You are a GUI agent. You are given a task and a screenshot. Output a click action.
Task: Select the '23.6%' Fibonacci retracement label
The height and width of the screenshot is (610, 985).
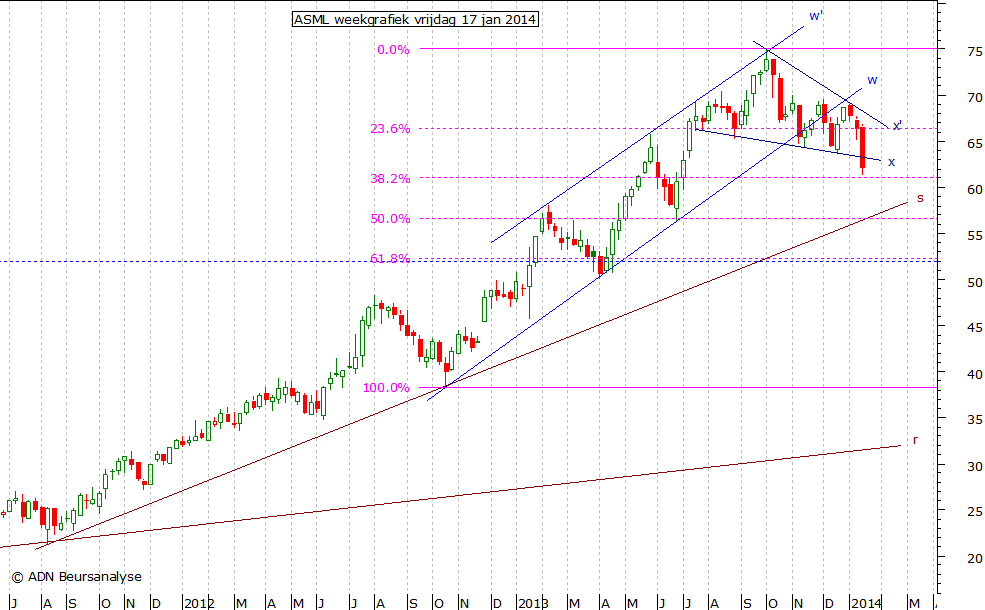click(390, 129)
